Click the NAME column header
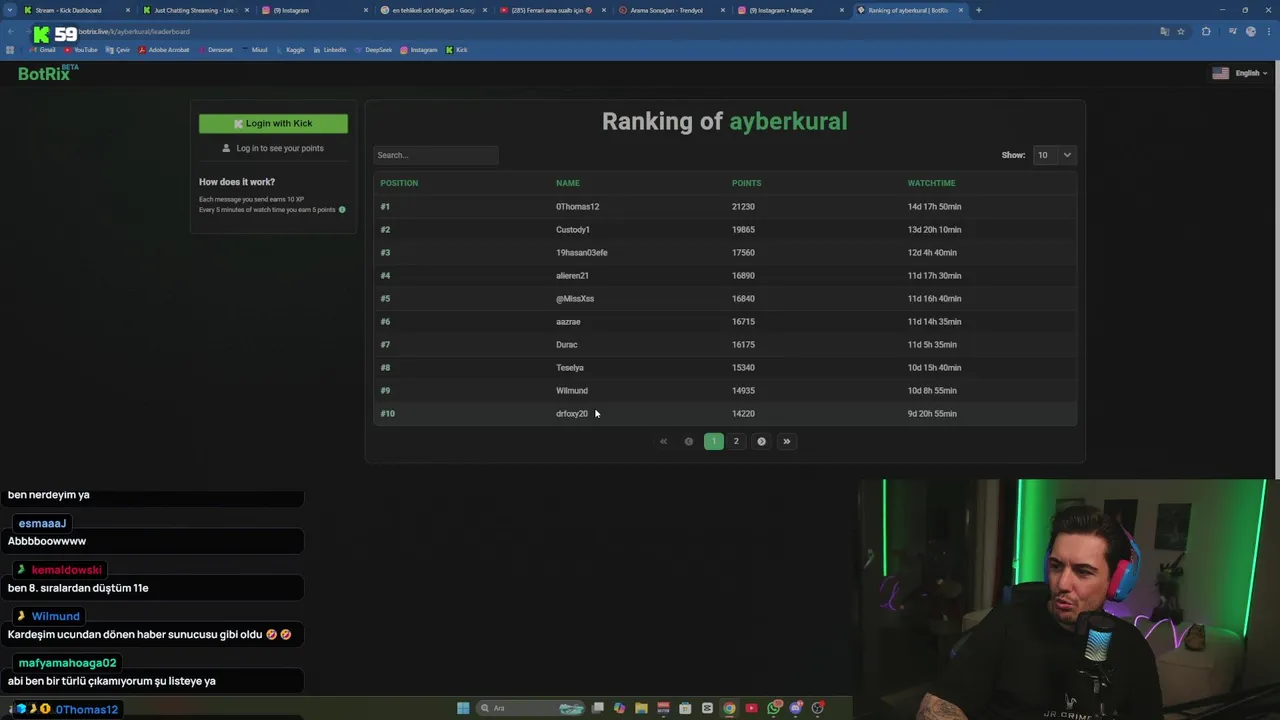 [567, 183]
